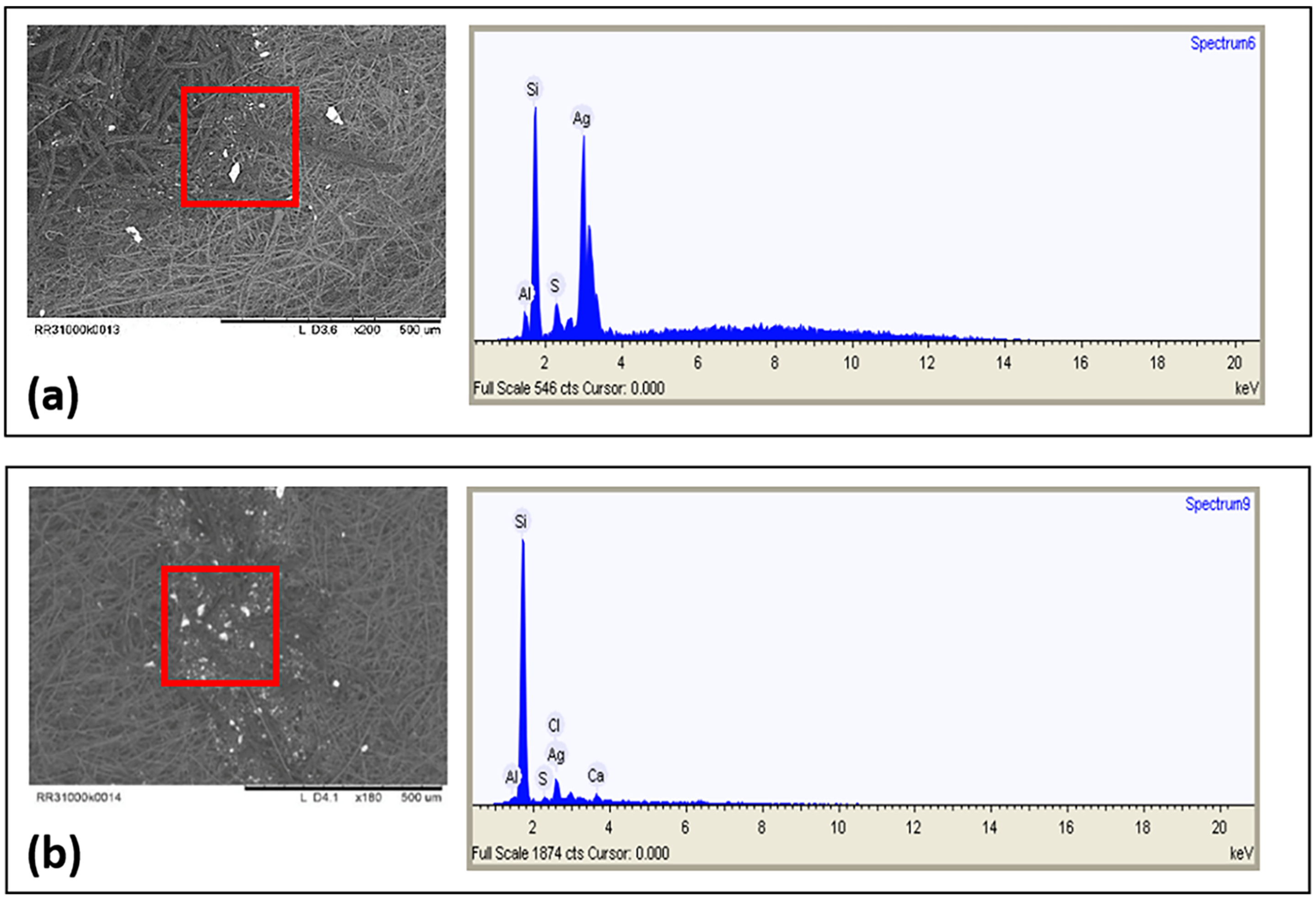Click the Spectrum9 title text
This screenshot has width=1316, height=899.
tap(1218, 504)
